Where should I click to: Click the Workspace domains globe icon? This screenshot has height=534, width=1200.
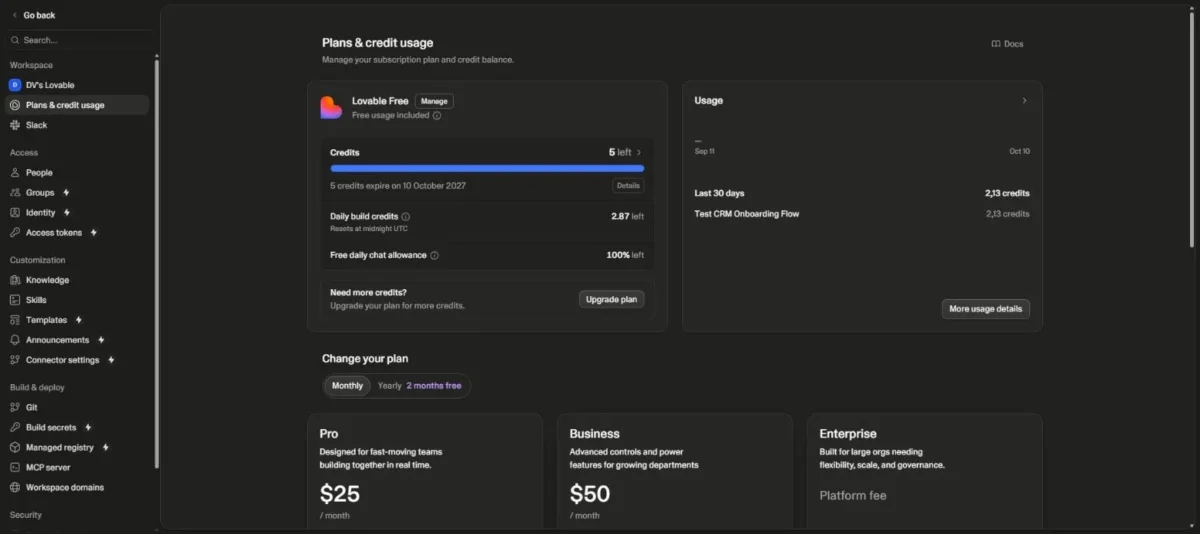[x=15, y=487]
